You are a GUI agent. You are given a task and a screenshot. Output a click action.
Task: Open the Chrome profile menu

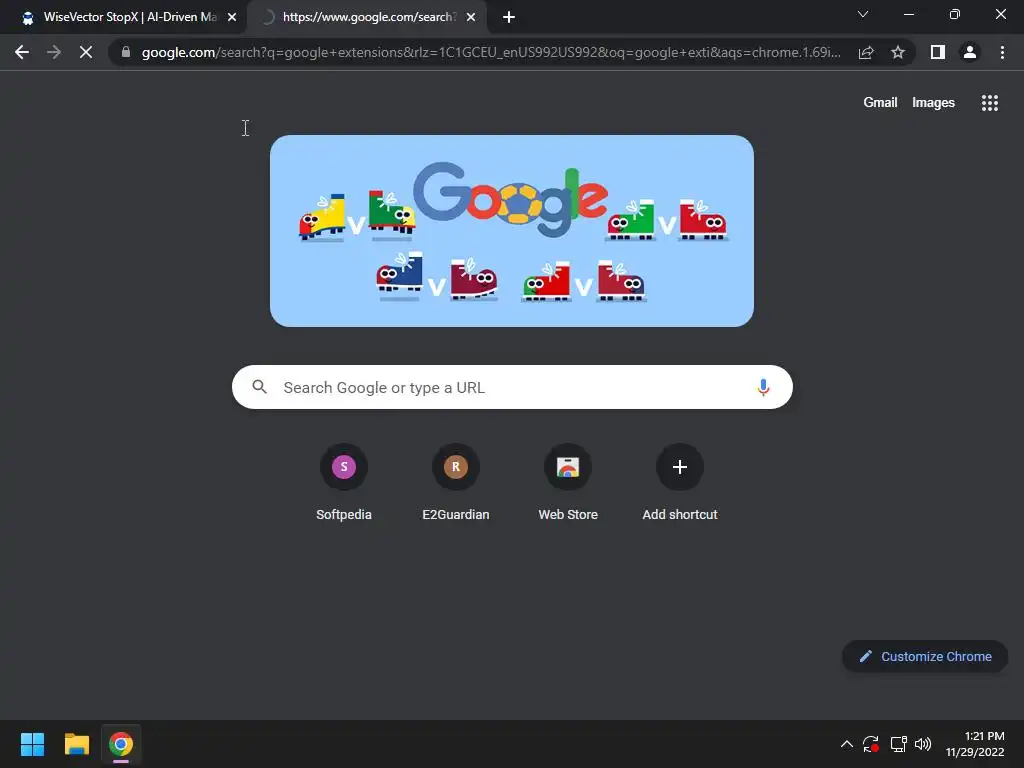click(970, 52)
